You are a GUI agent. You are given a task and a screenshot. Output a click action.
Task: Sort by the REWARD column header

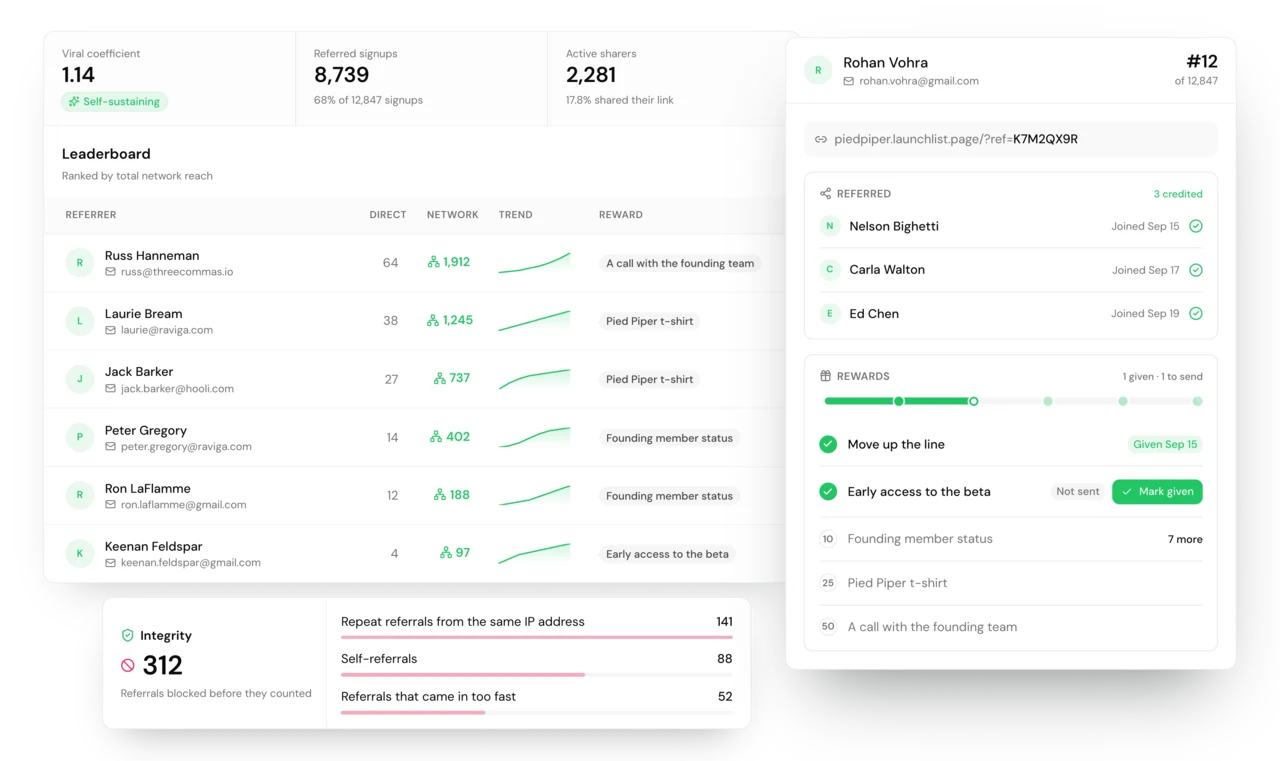(x=621, y=215)
